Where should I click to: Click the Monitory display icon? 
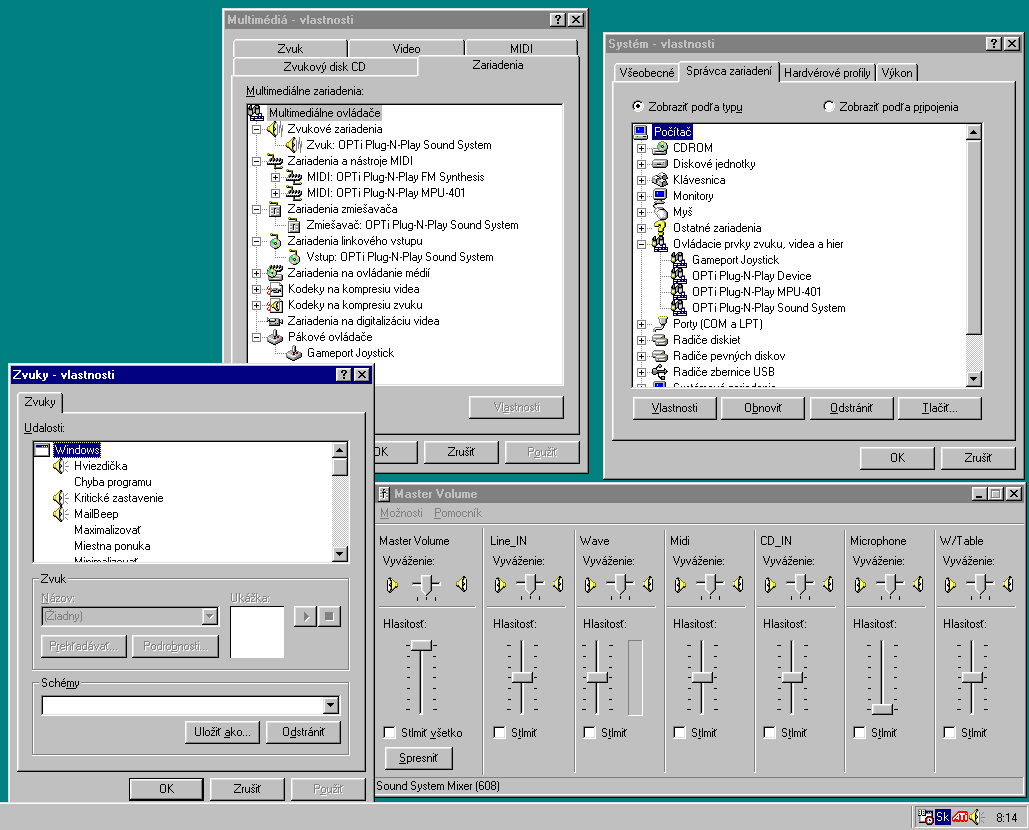(x=660, y=196)
